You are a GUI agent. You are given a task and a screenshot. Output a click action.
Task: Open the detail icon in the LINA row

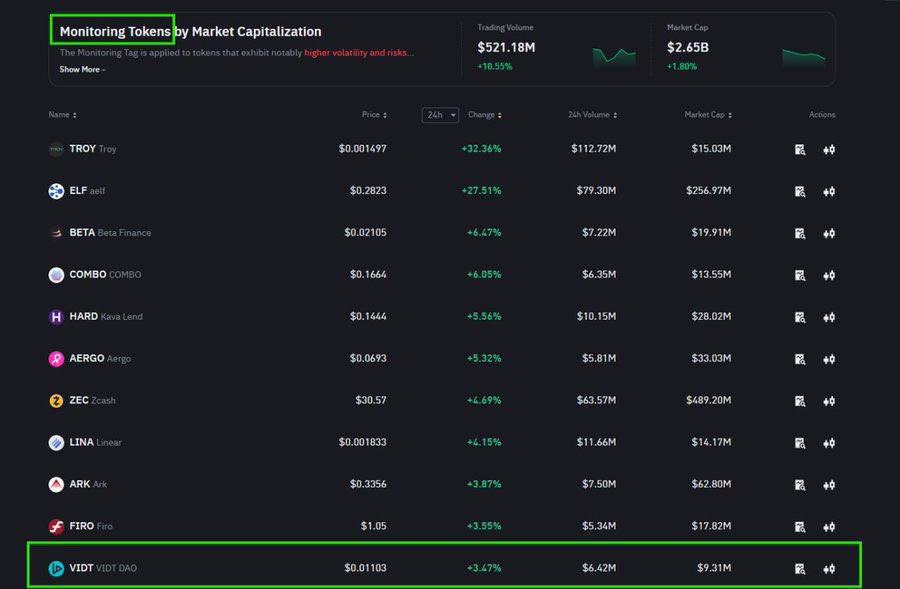click(x=800, y=443)
